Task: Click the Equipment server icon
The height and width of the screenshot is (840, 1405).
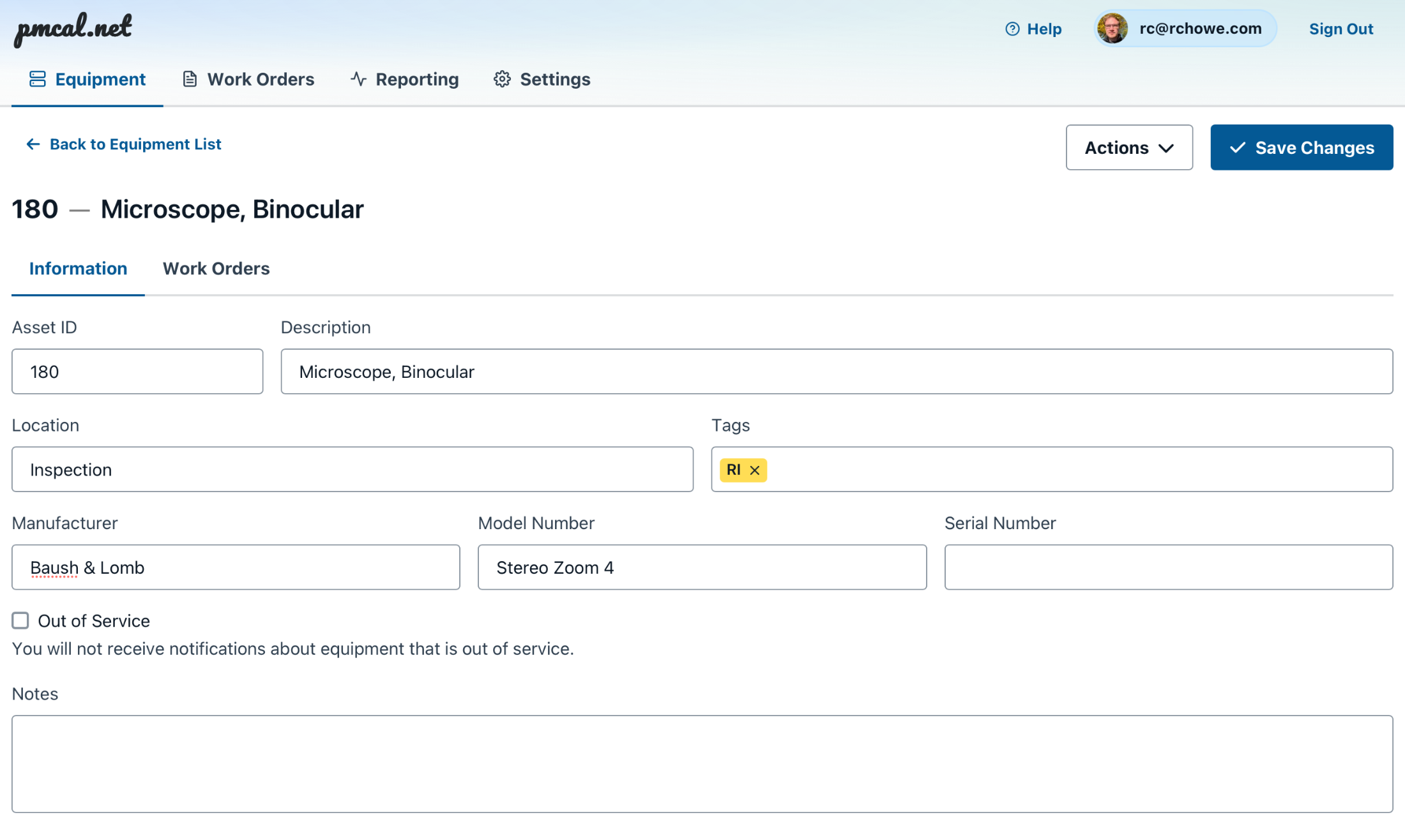Action: pyautogui.click(x=38, y=79)
